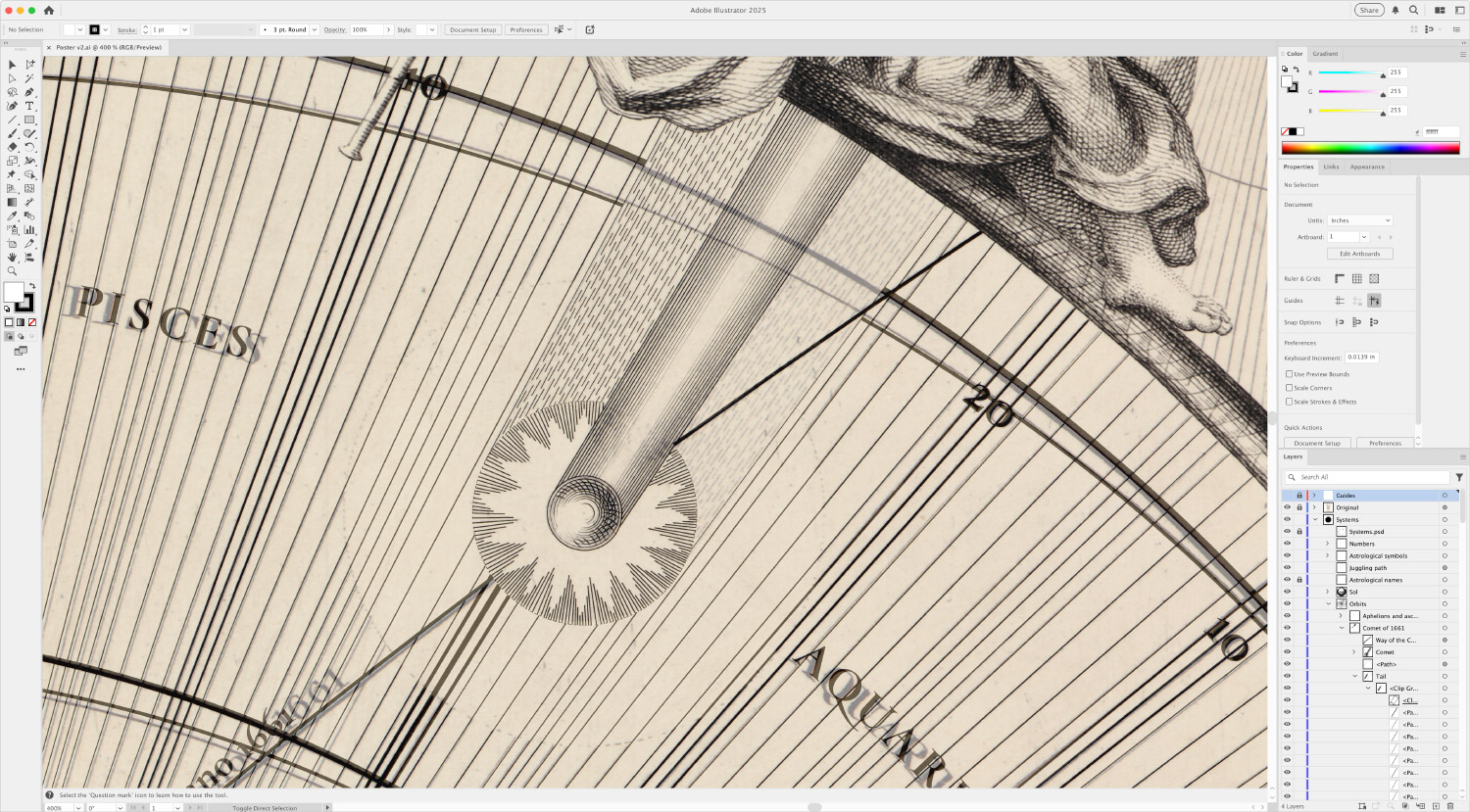The height and width of the screenshot is (812, 1470).
Task: Hide the Systems layer
Action: pos(1288,519)
